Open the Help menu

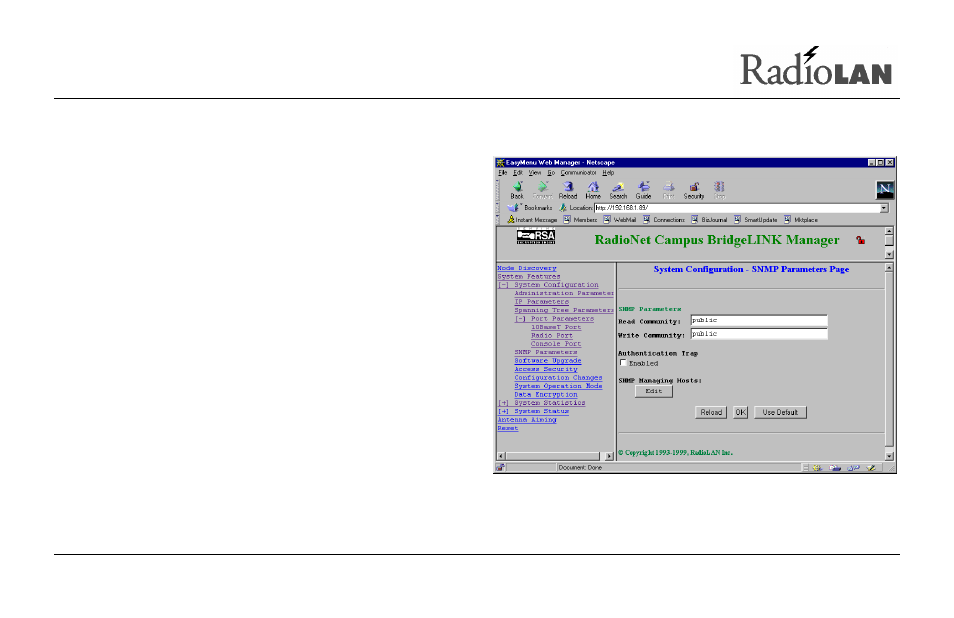tap(608, 173)
